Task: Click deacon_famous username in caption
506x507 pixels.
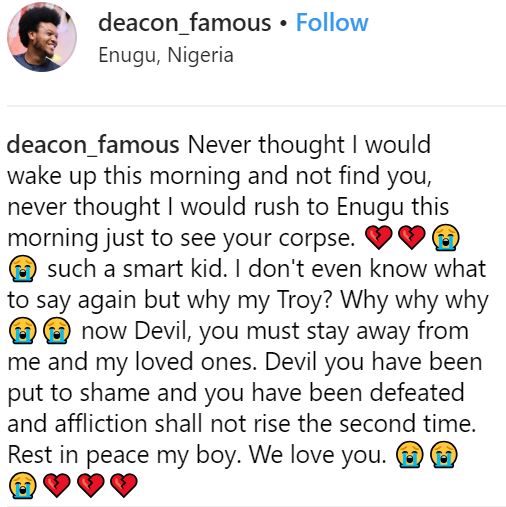Action: [x=93, y=145]
